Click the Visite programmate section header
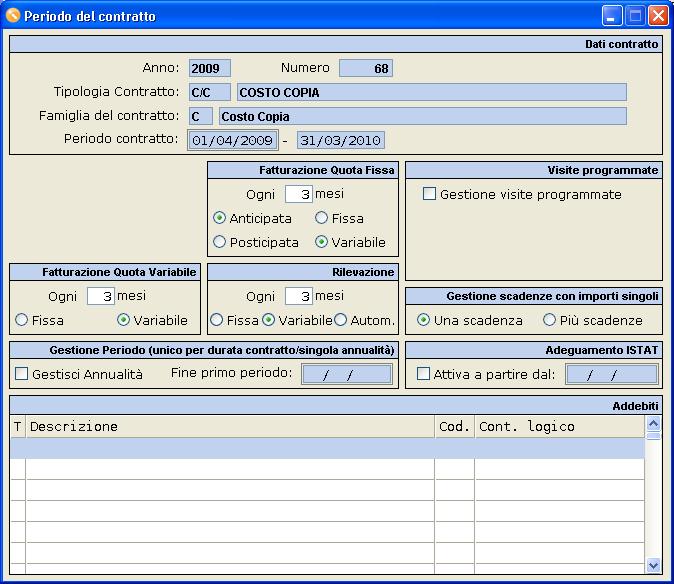The width and height of the screenshot is (674, 584). pos(533,170)
